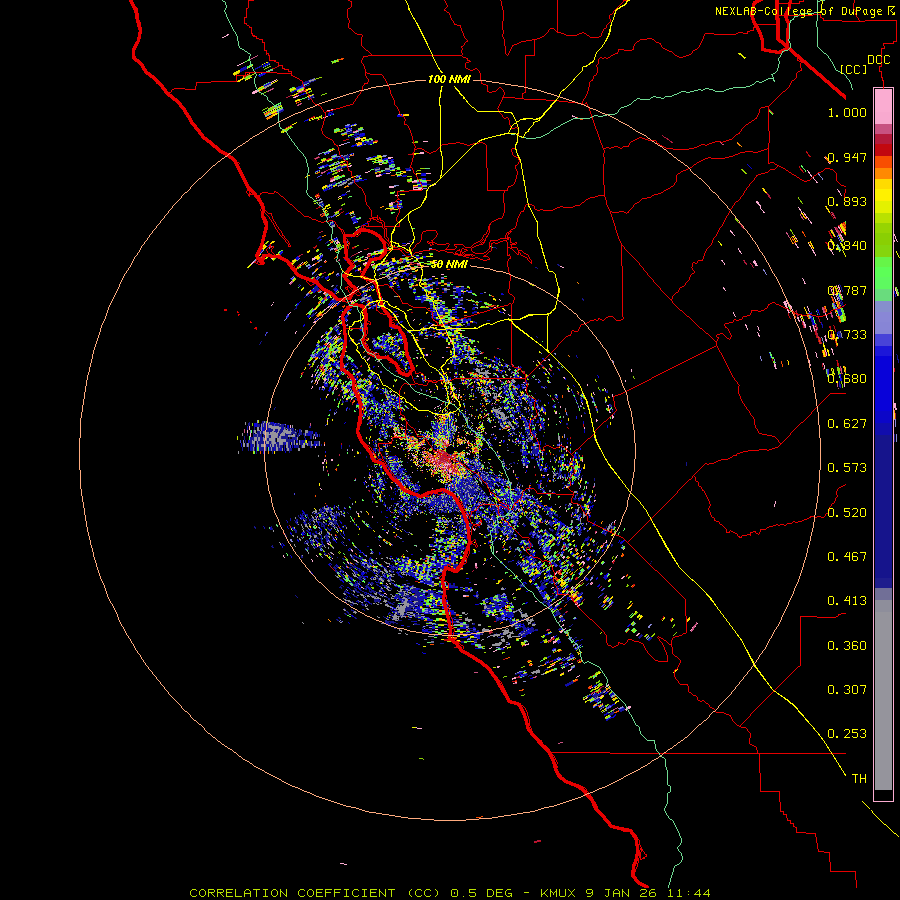Click the TH threshold label
900x900 pixels.
tap(859, 778)
